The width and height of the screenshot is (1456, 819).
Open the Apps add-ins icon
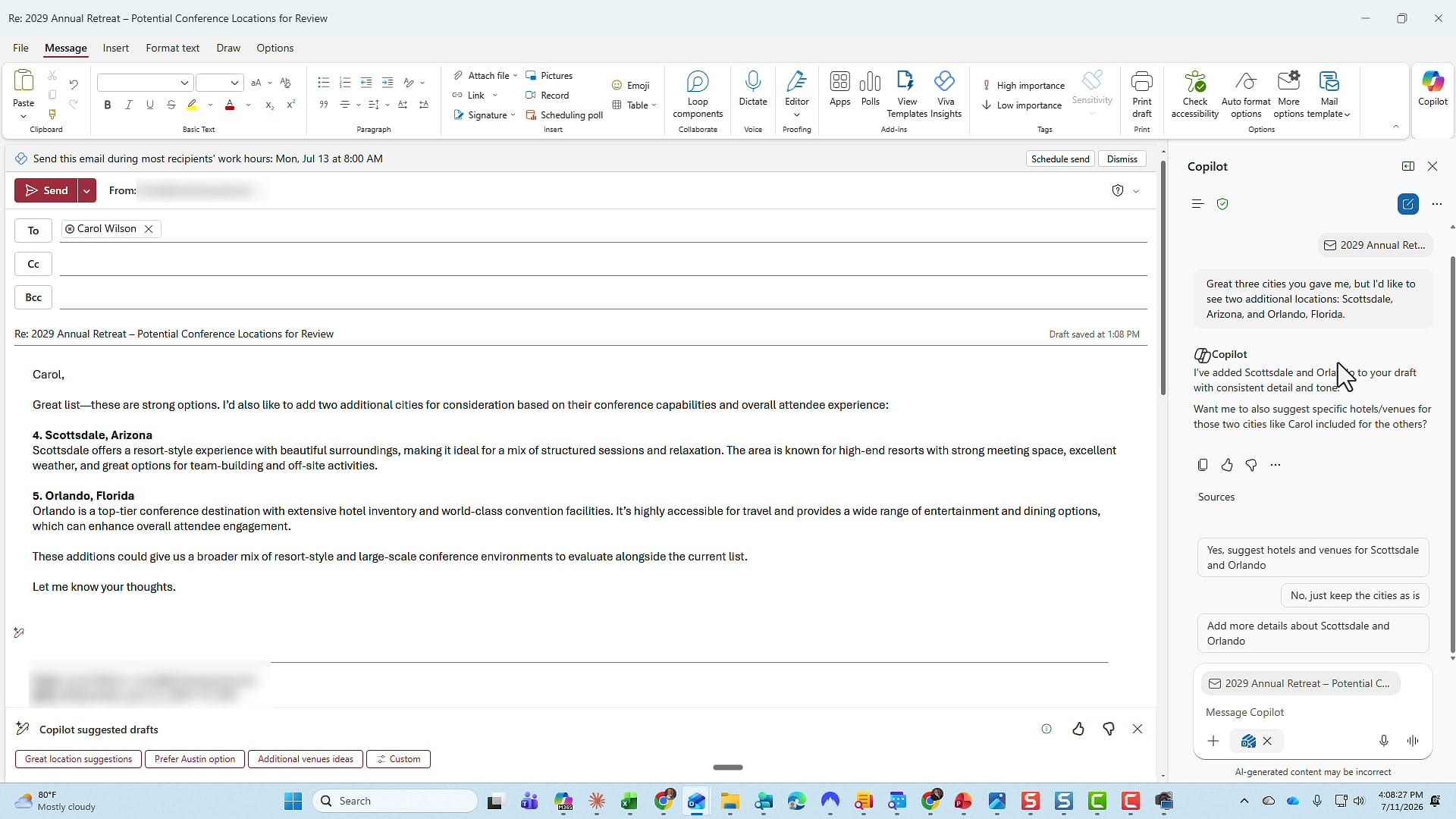pos(839,88)
